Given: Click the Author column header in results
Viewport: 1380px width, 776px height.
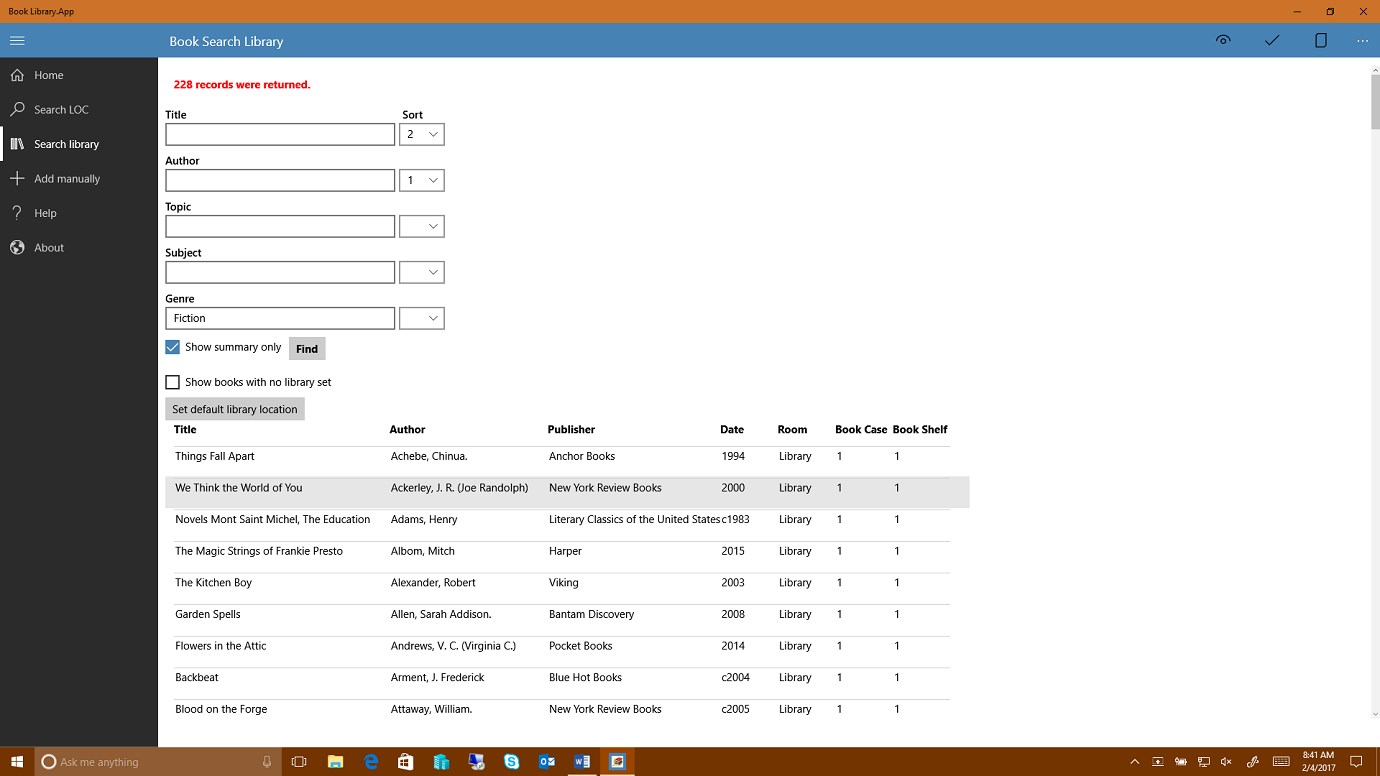Looking at the screenshot, I should click(x=407, y=430).
